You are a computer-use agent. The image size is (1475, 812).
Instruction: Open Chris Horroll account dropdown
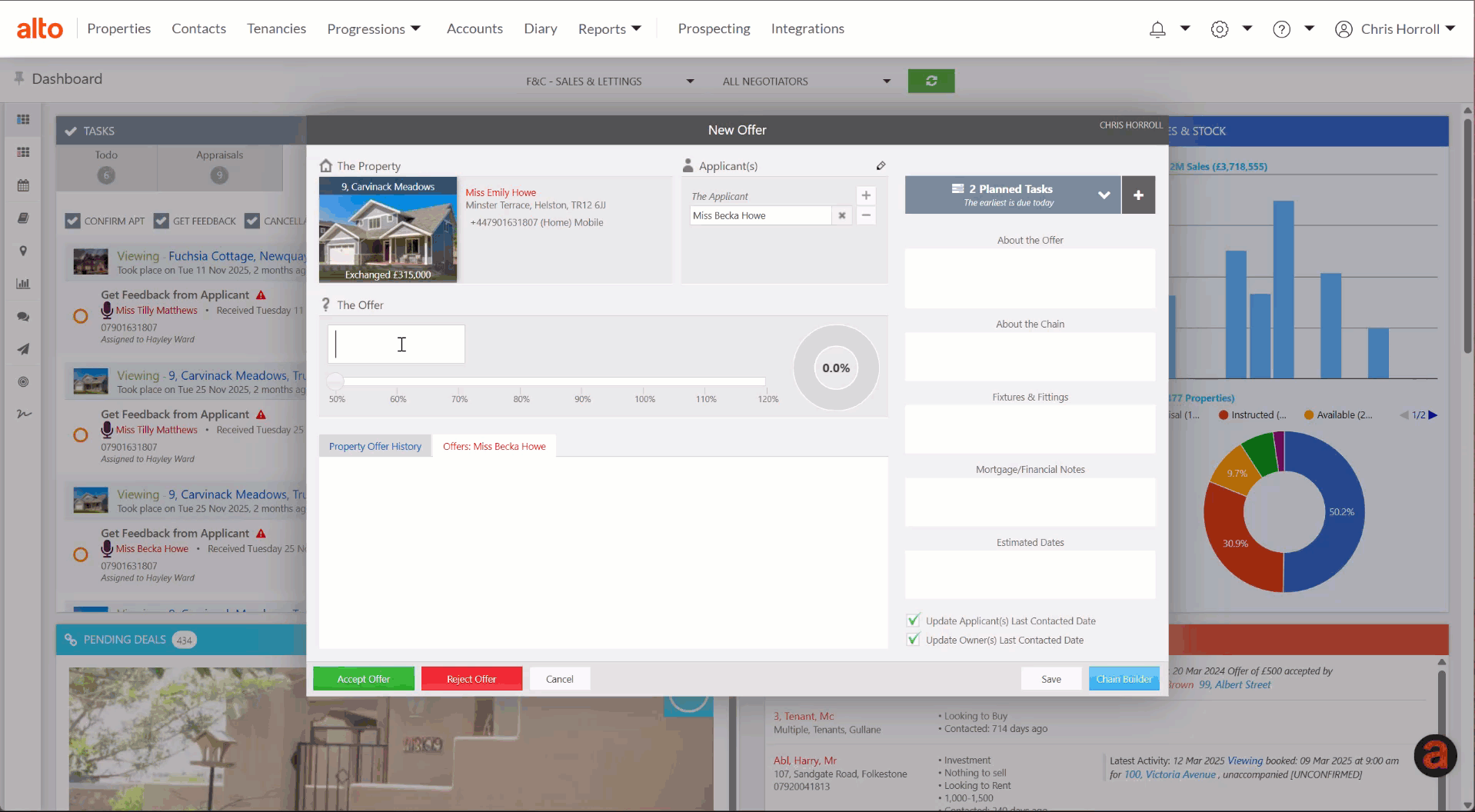tap(1450, 28)
